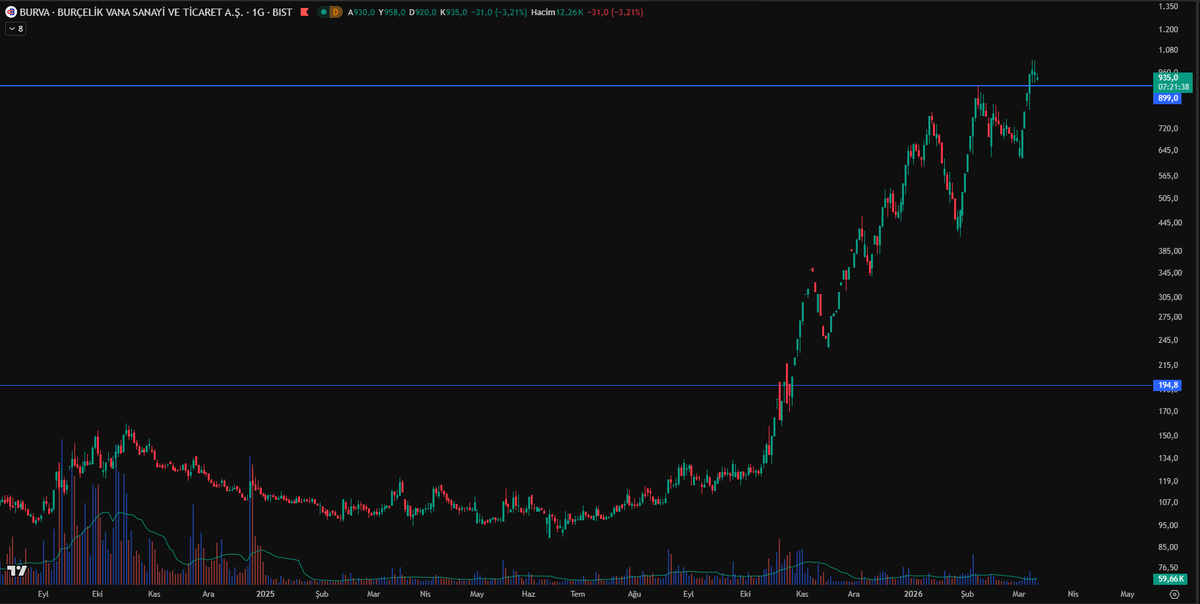Click the green market status dot

tap(323, 12)
